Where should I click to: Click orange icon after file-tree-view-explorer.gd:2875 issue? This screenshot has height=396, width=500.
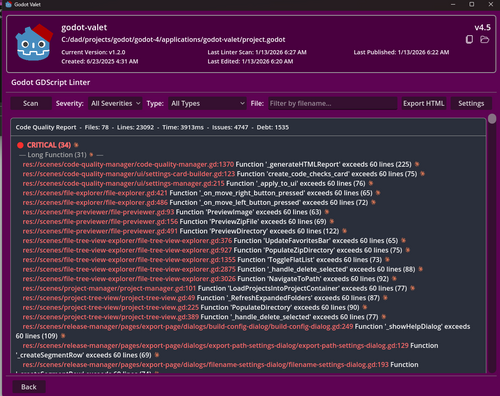pos(421,269)
